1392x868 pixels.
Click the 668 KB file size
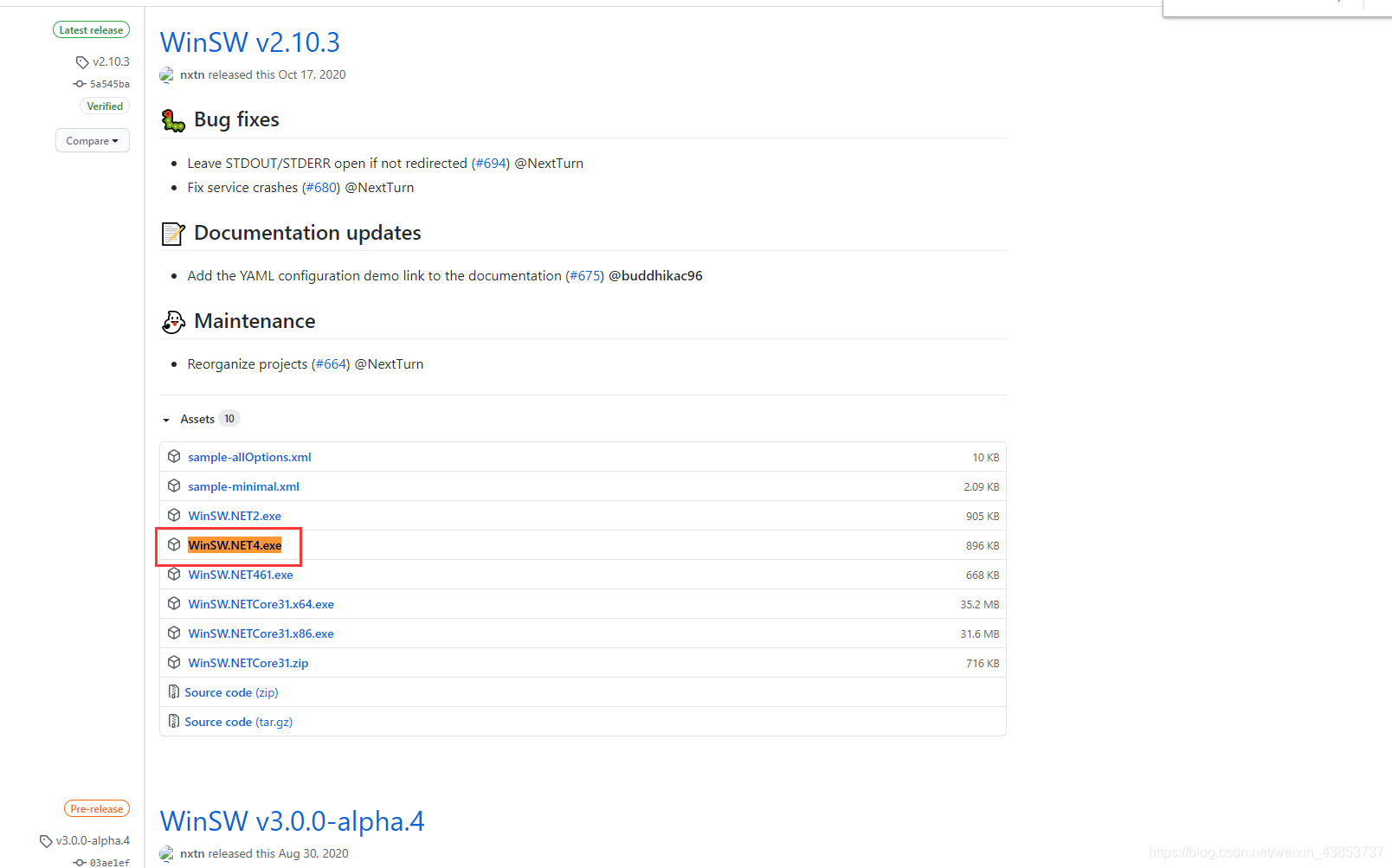[x=983, y=575]
